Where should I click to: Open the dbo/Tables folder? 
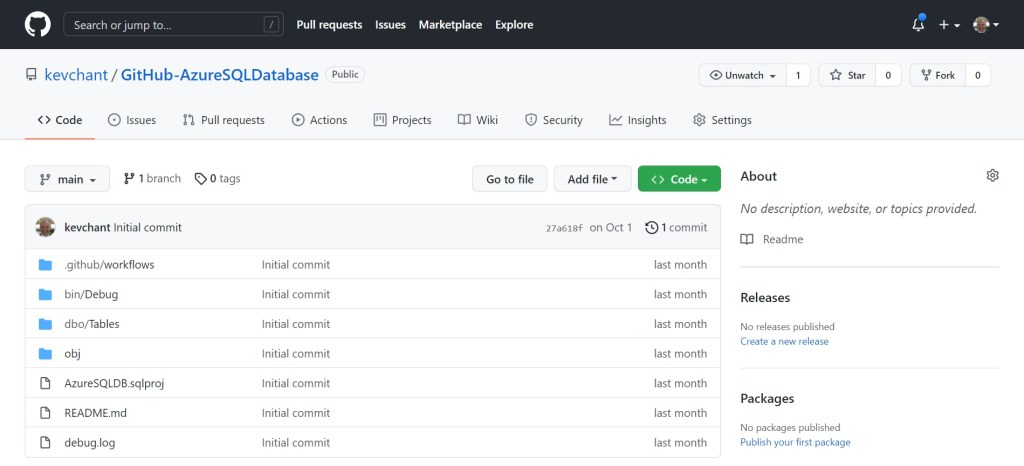tap(91, 324)
